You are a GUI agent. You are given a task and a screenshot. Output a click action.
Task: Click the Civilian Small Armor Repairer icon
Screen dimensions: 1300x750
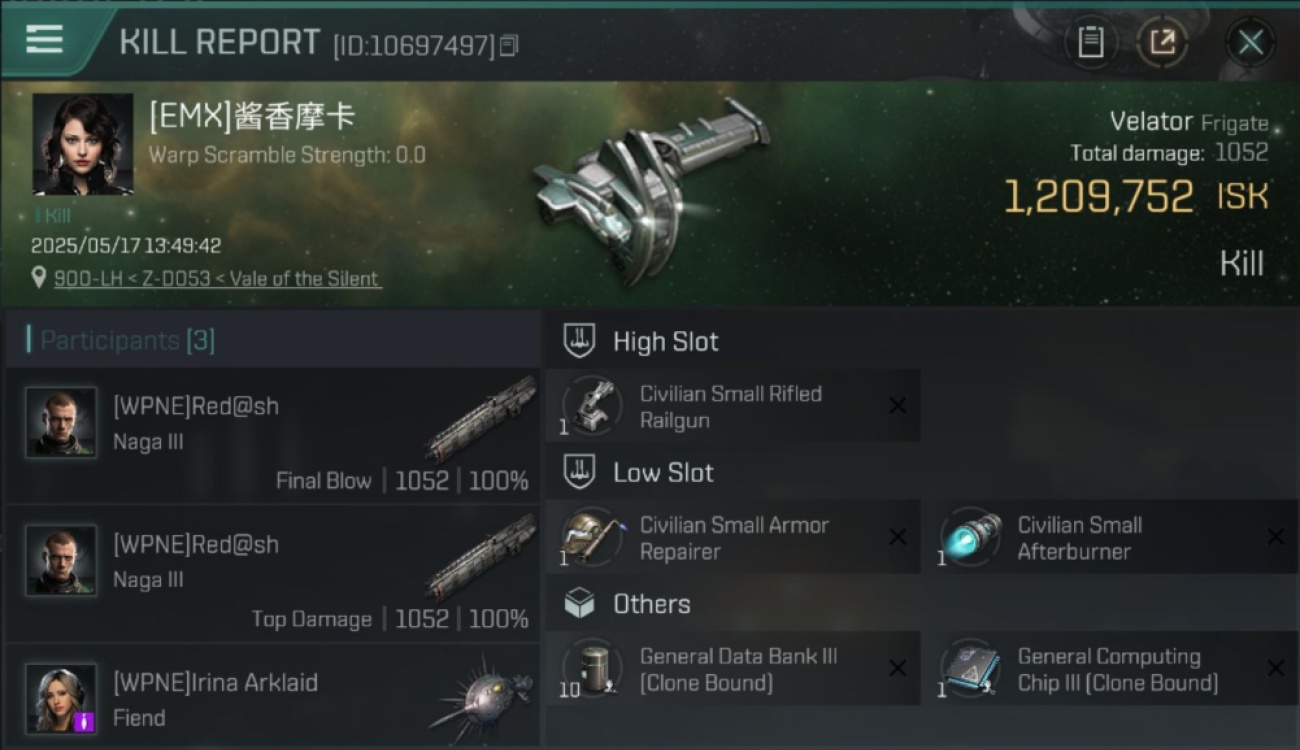[x=592, y=537]
